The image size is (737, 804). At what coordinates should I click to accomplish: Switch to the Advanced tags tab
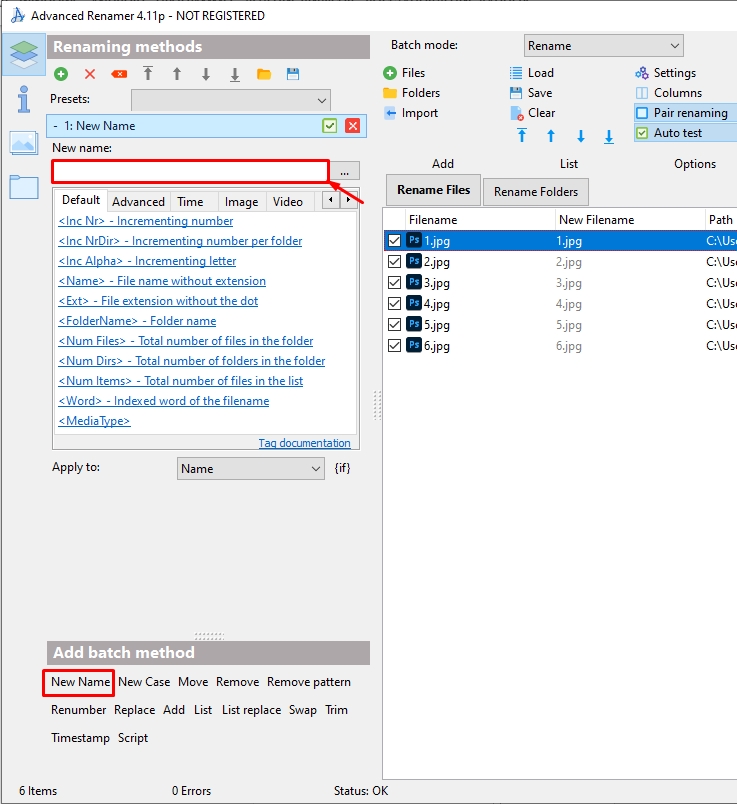click(138, 202)
